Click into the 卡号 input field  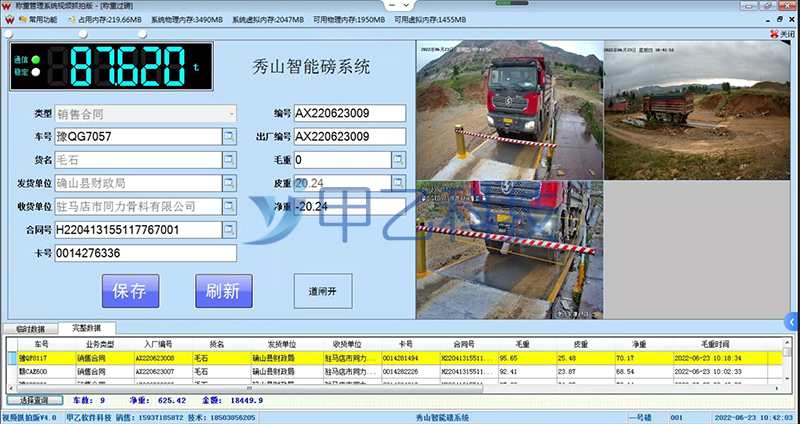tap(144, 254)
